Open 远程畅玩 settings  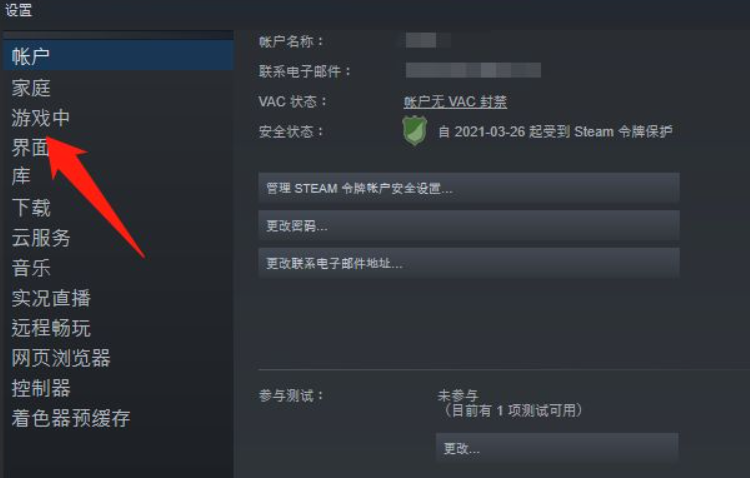coord(51,328)
